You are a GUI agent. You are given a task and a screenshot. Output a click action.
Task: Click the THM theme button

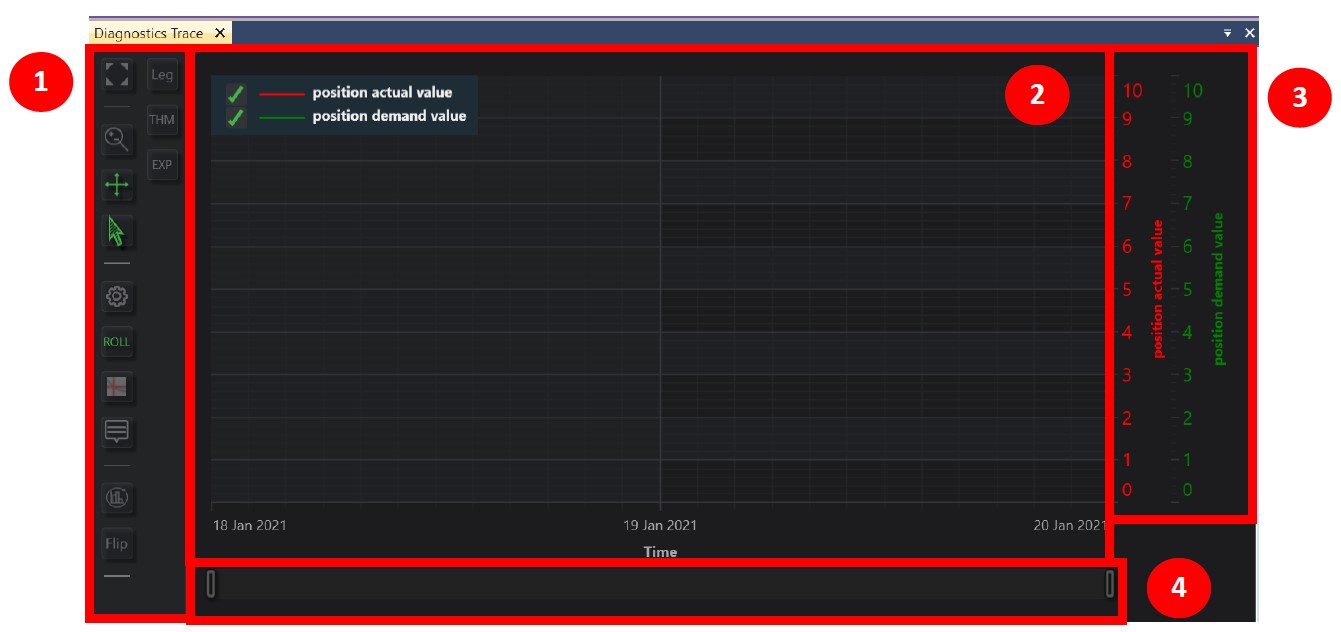tap(162, 120)
